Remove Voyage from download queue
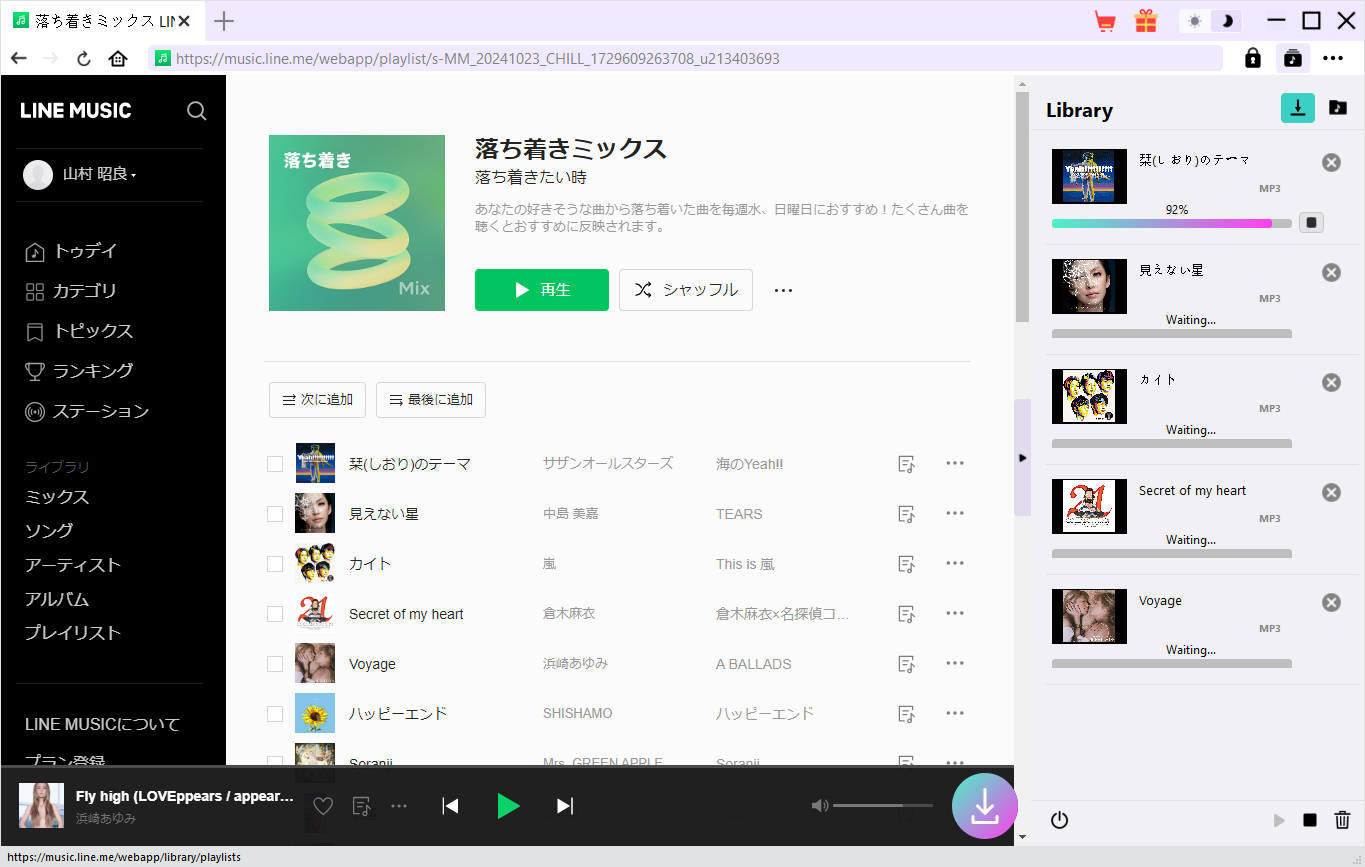 (x=1331, y=602)
